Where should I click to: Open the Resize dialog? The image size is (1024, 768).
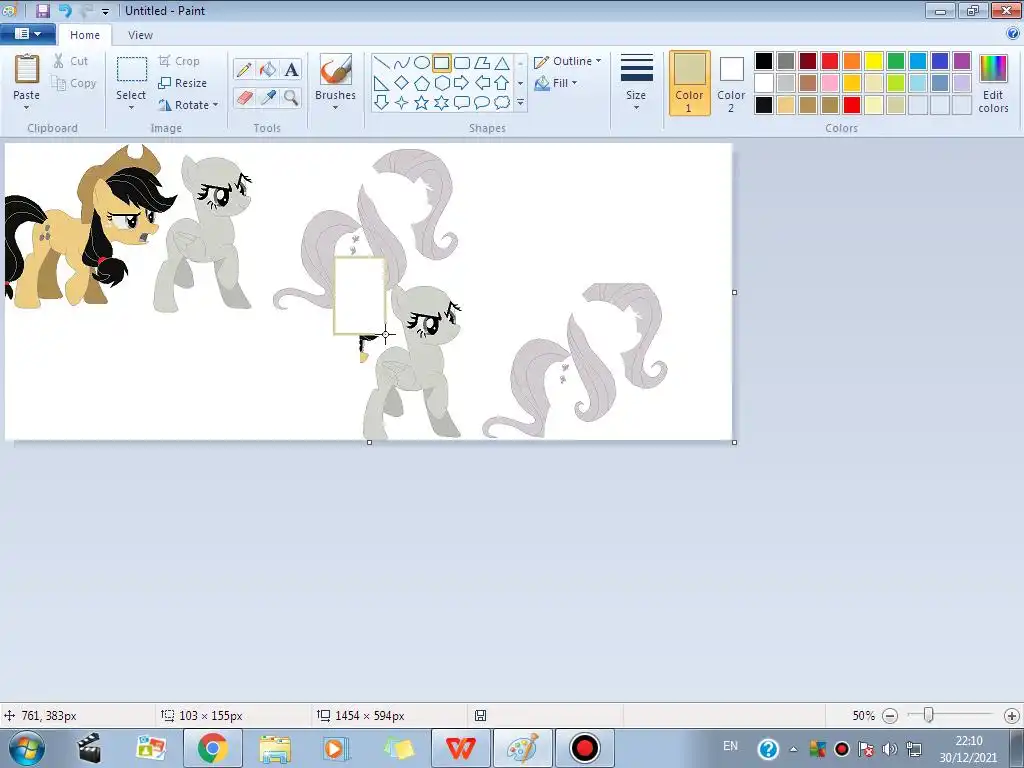point(182,83)
